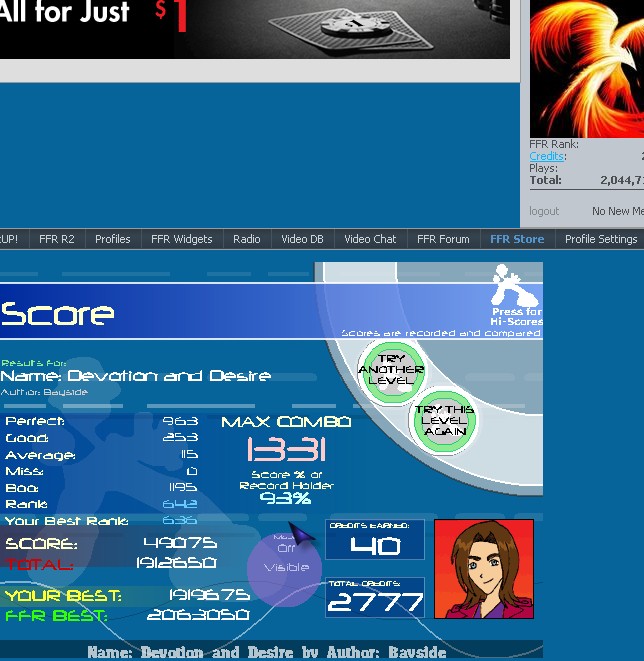
Task: Click the Try This Level Again button
Action: (443, 420)
